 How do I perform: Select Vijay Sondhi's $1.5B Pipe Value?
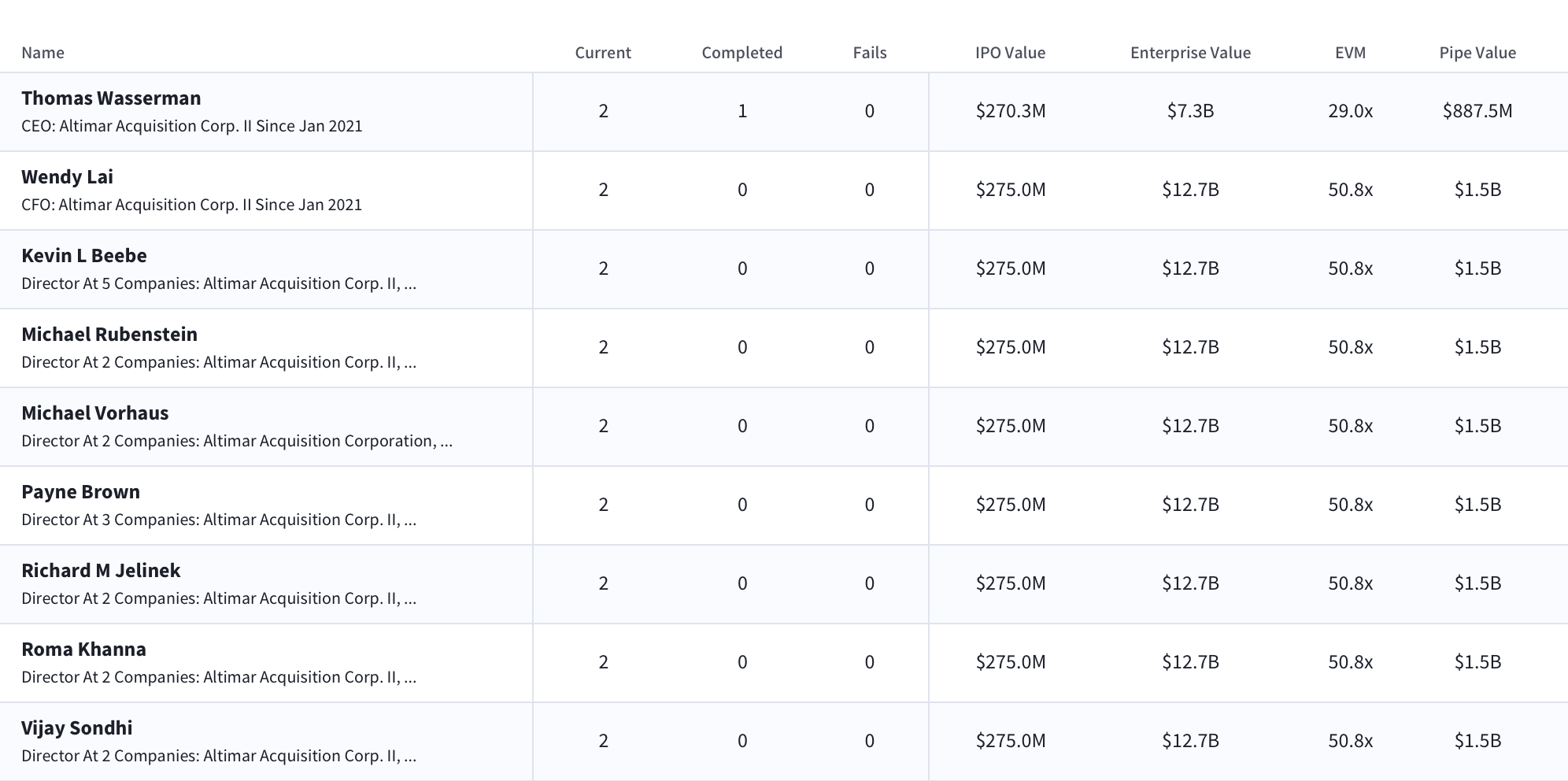point(1478,741)
